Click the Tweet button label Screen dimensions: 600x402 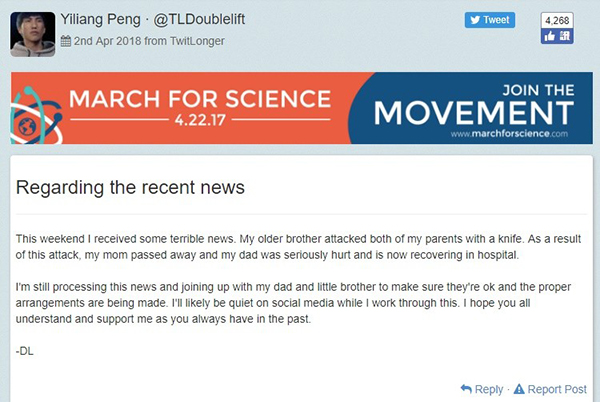coord(496,20)
